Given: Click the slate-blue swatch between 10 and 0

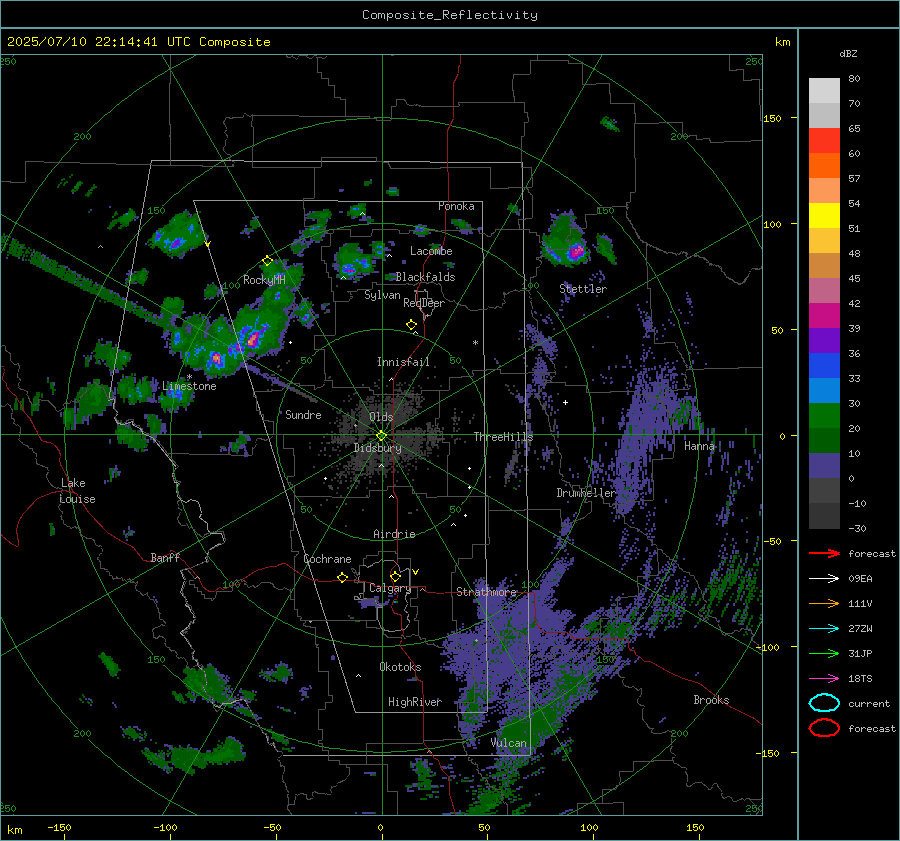Looking at the screenshot, I should (824, 466).
